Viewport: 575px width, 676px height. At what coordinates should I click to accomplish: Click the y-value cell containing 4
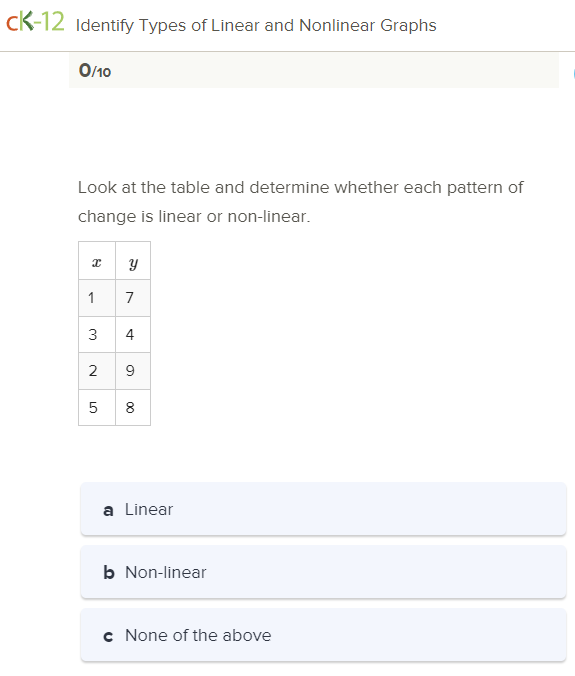[x=133, y=335]
